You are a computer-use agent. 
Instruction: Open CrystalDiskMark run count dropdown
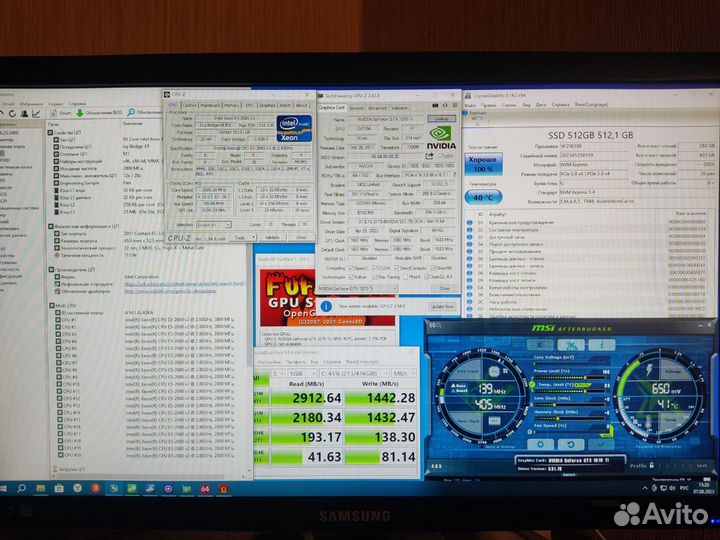[x=279, y=374]
